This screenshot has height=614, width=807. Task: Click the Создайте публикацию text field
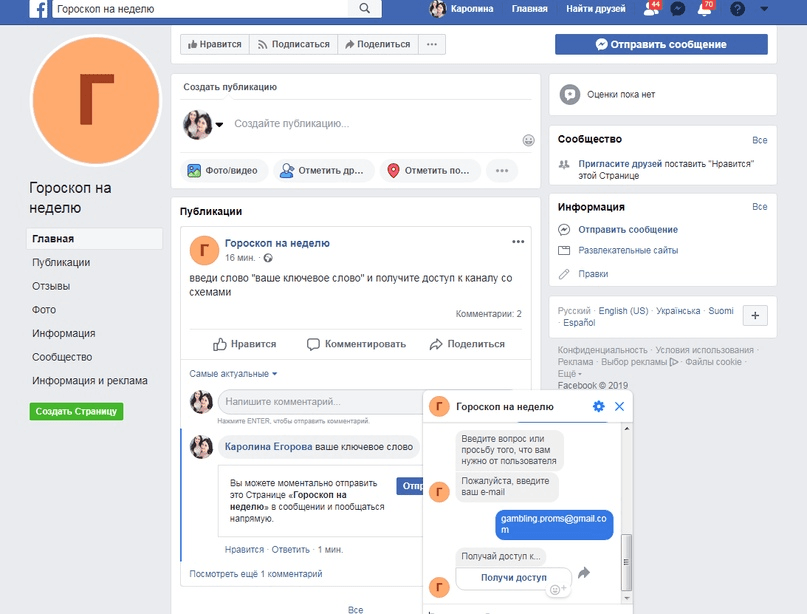click(291, 124)
